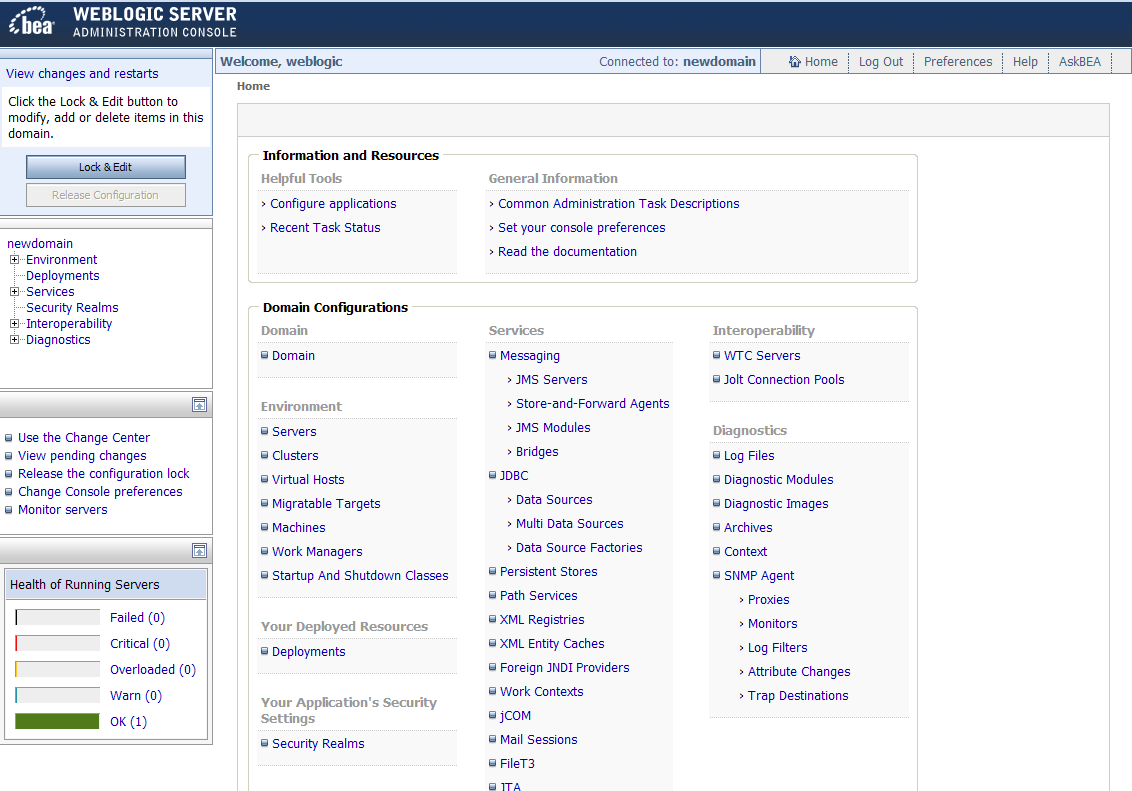Click arrow icon beside Trap Destinations
The image size is (1132, 791).
pos(741,696)
